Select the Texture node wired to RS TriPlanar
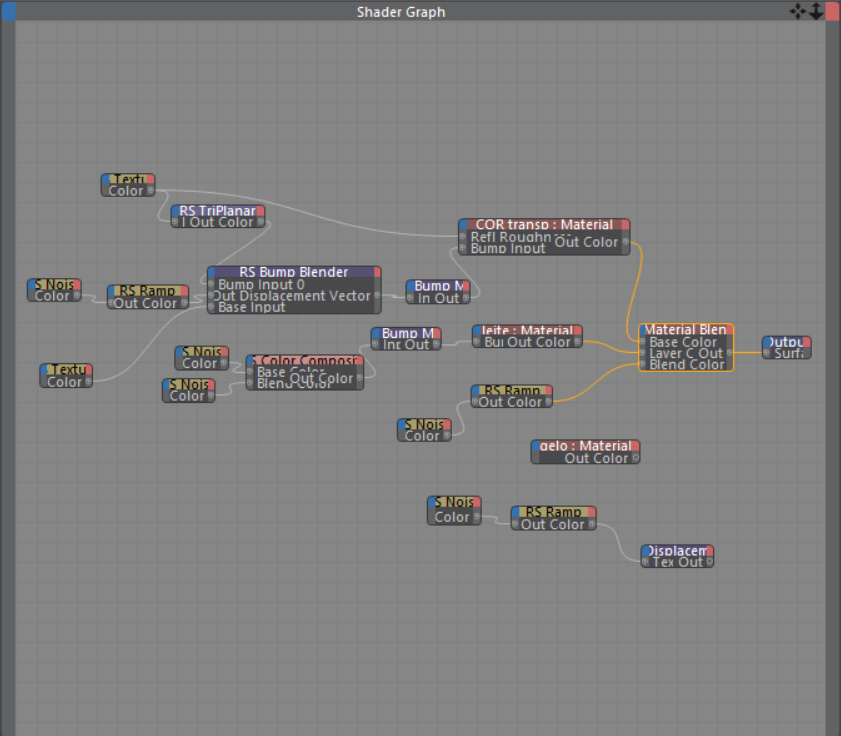 pyautogui.click(x=128, y=185)
